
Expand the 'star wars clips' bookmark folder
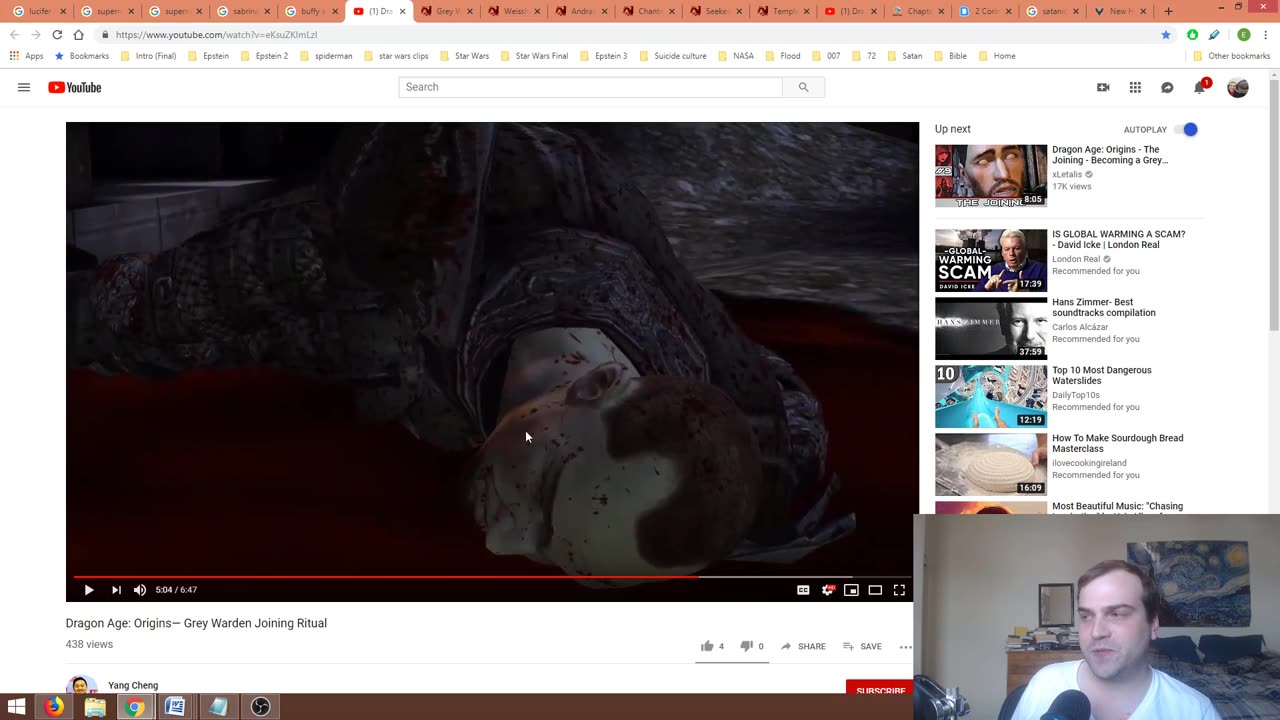pos(395,56)
